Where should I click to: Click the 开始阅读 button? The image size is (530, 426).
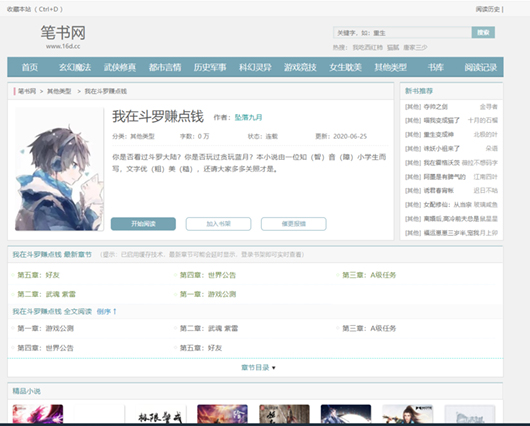click(143, 224)
